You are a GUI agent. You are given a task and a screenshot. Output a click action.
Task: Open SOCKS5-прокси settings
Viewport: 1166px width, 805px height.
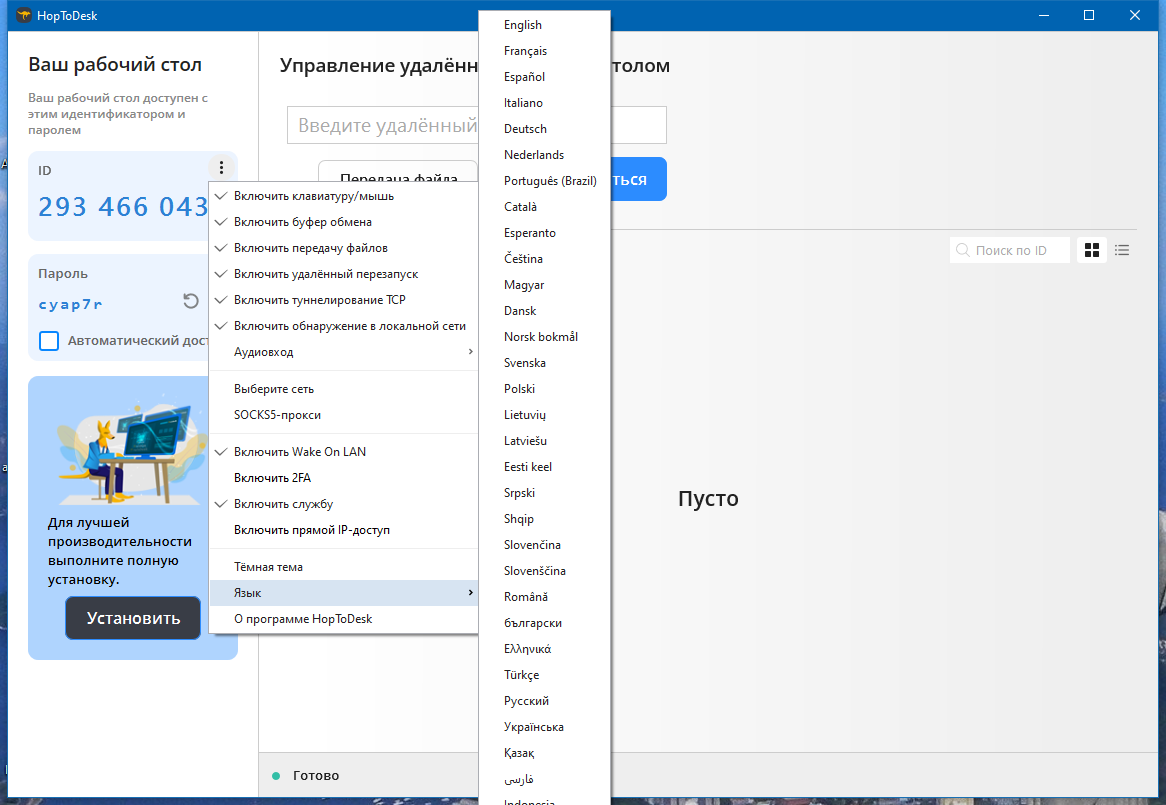pos(344,416)
